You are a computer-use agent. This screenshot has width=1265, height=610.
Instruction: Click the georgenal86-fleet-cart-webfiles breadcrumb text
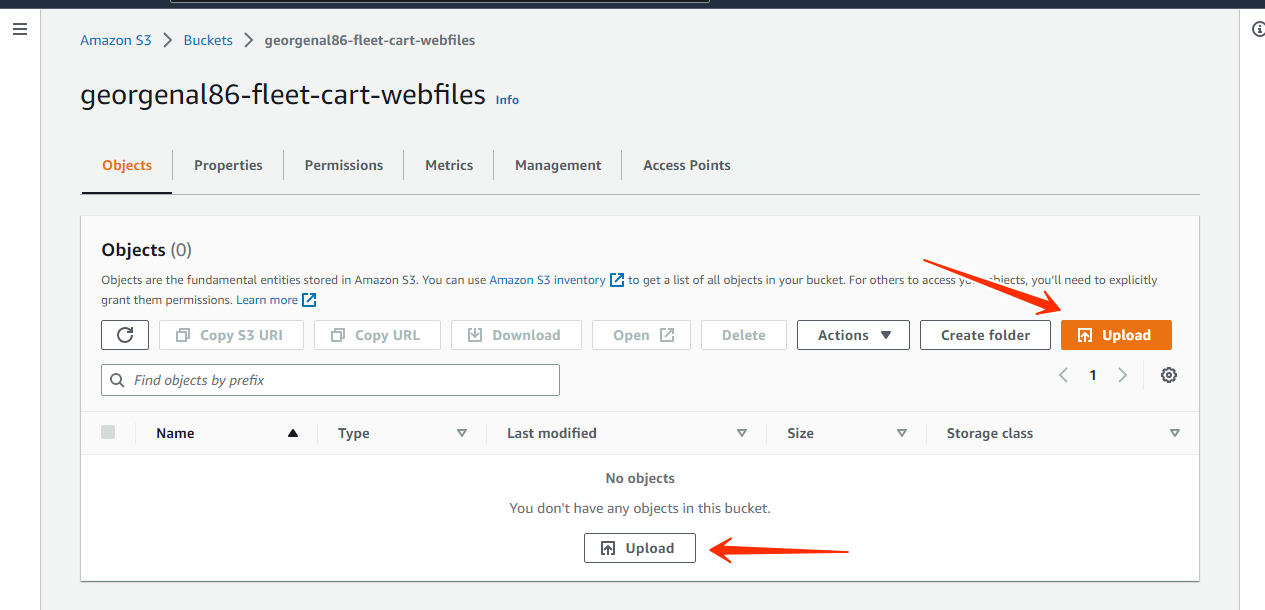pos(370,40)
